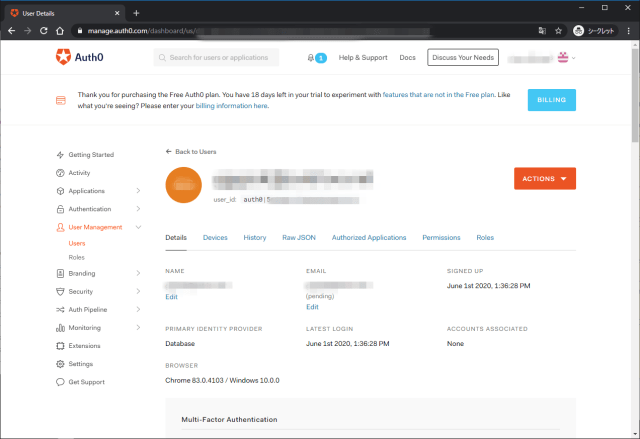This screenshot has width=640, height=439.
Task: Switch to the Devices tab
Action: coord(215,237)
